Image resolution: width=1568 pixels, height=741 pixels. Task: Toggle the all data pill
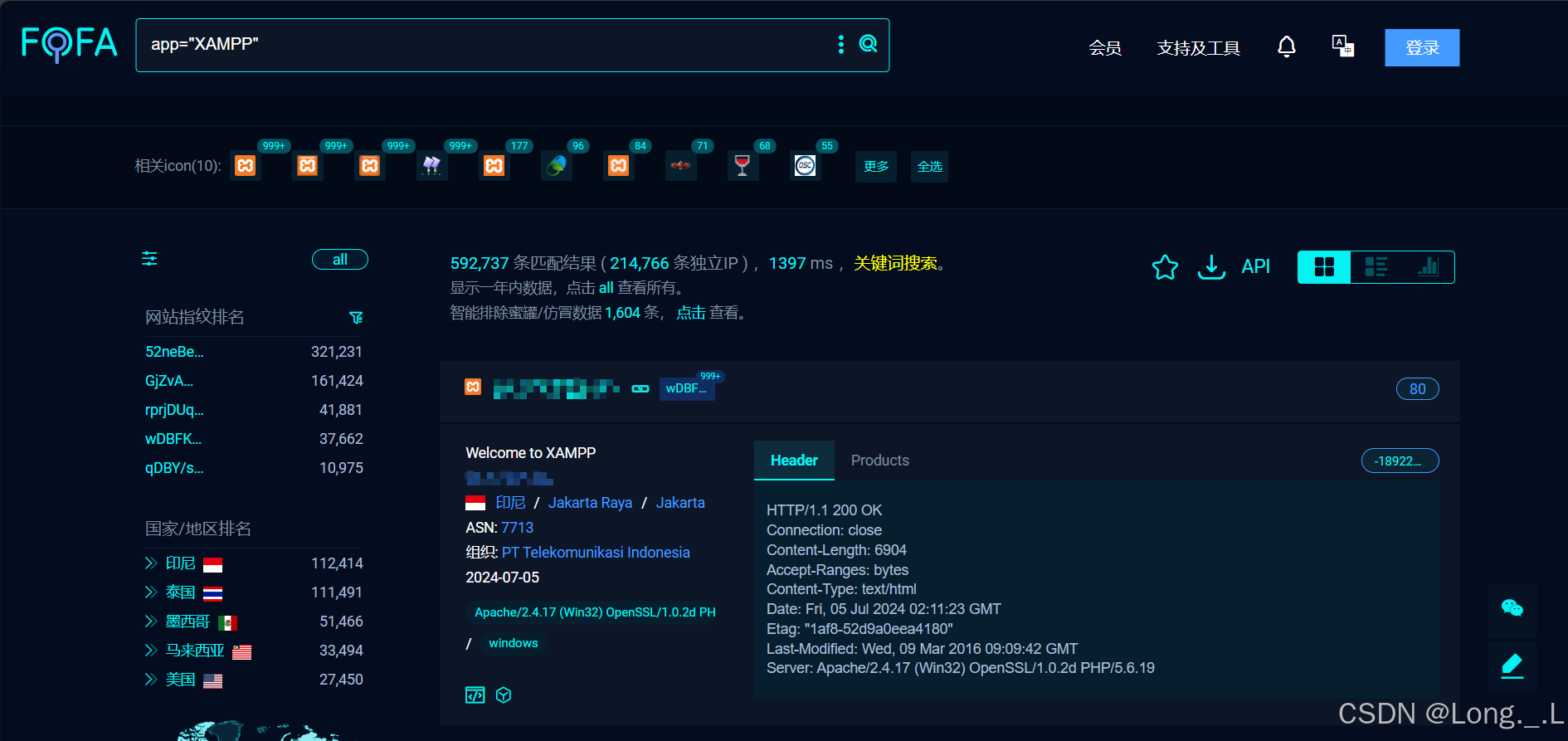(340, 260)
